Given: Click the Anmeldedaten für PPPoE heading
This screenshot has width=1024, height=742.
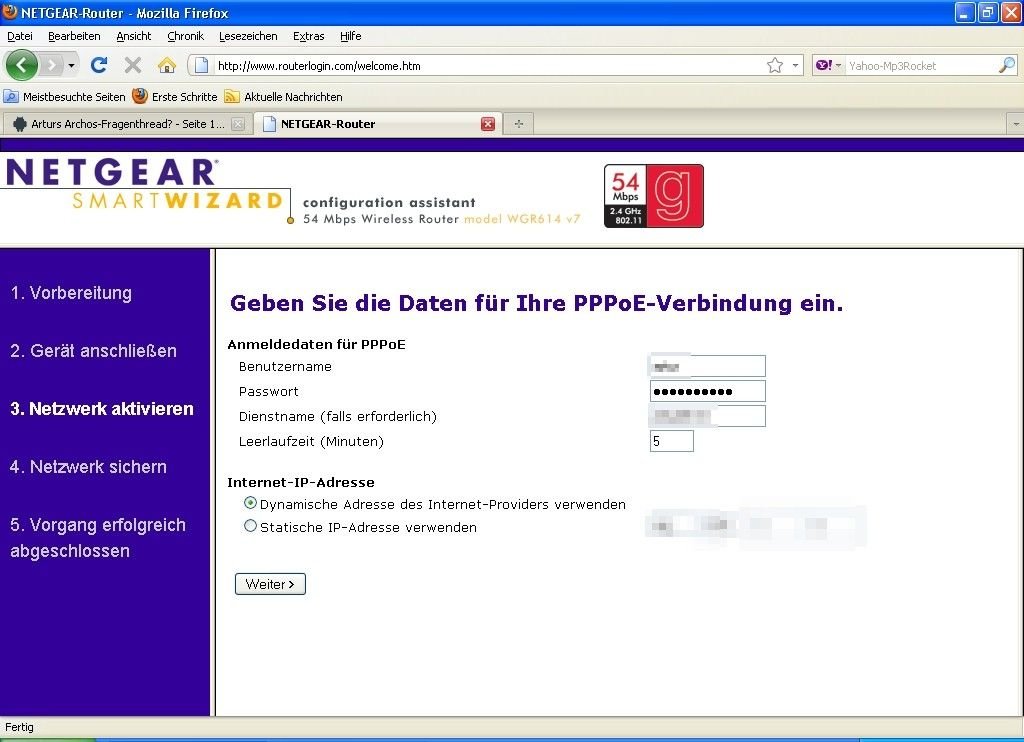Looking at the screenshot, I should click(316, 344).
